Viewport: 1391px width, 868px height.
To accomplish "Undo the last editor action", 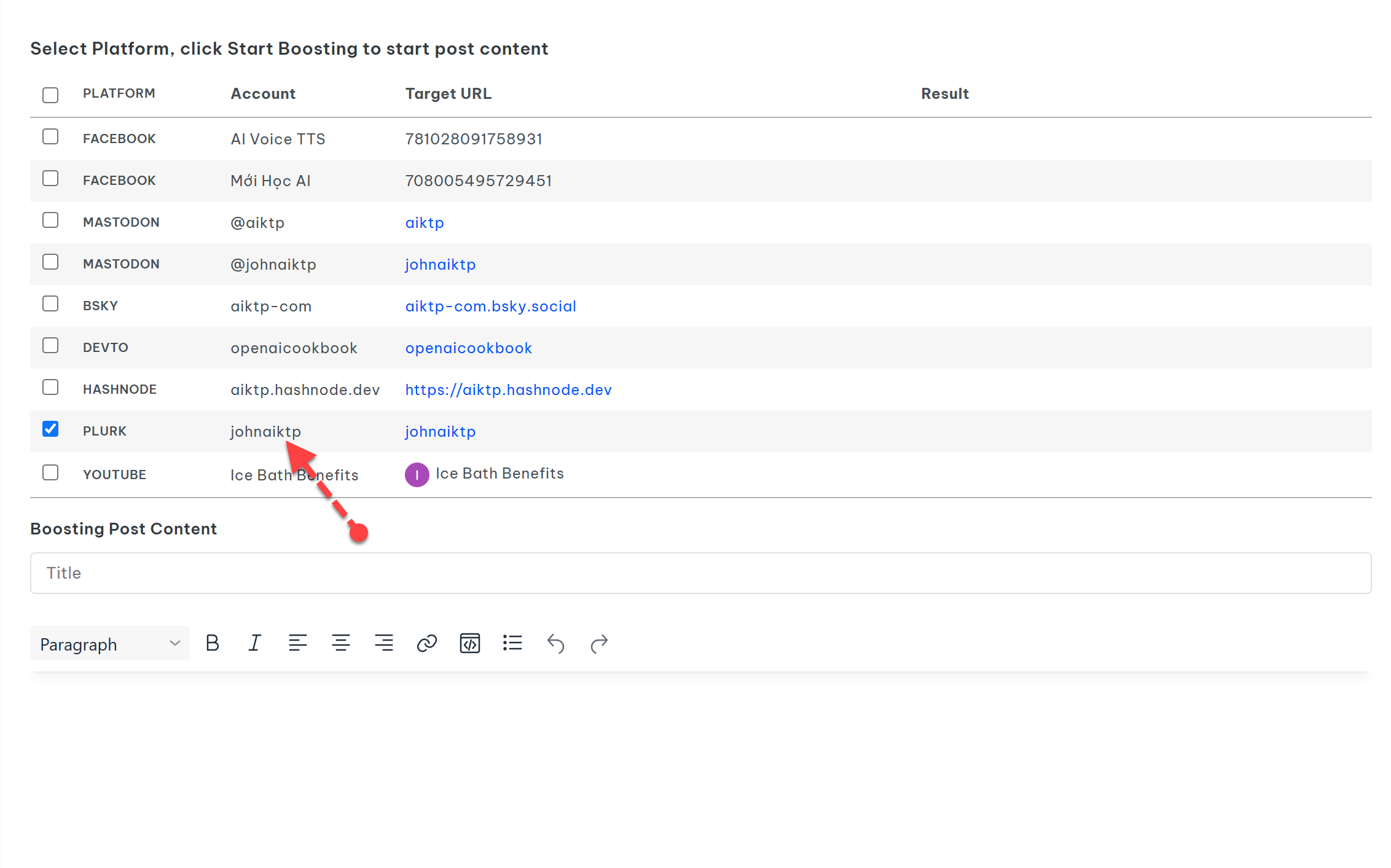I will coord(555,643).
